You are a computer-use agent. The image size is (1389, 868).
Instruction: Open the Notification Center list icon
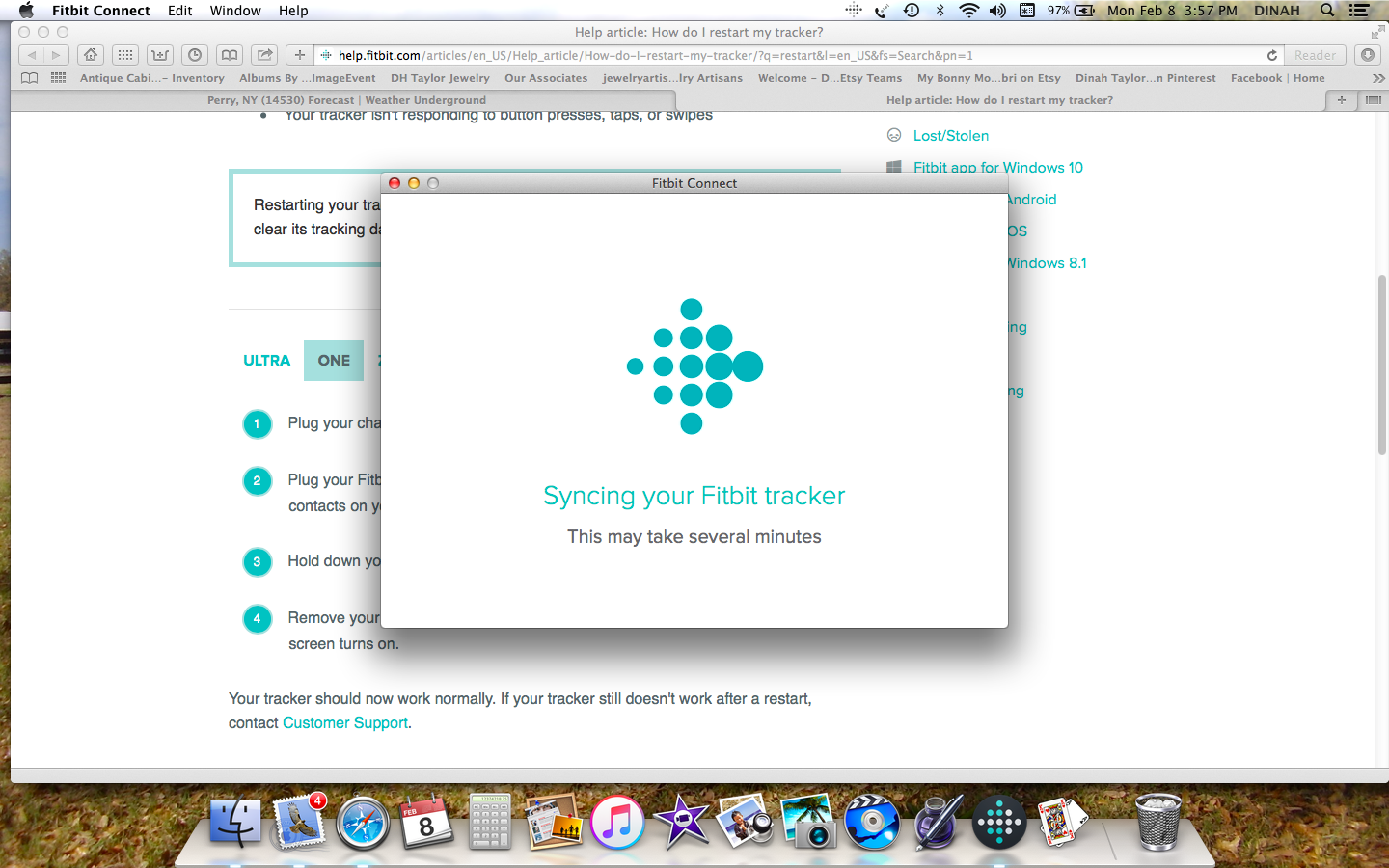1360,11
